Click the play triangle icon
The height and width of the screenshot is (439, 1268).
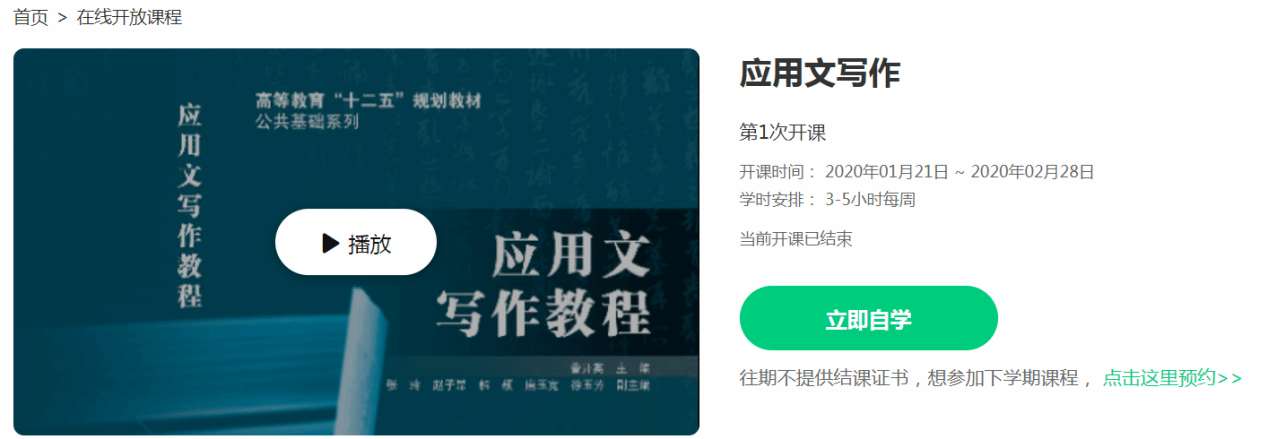(x=330, y=243)
